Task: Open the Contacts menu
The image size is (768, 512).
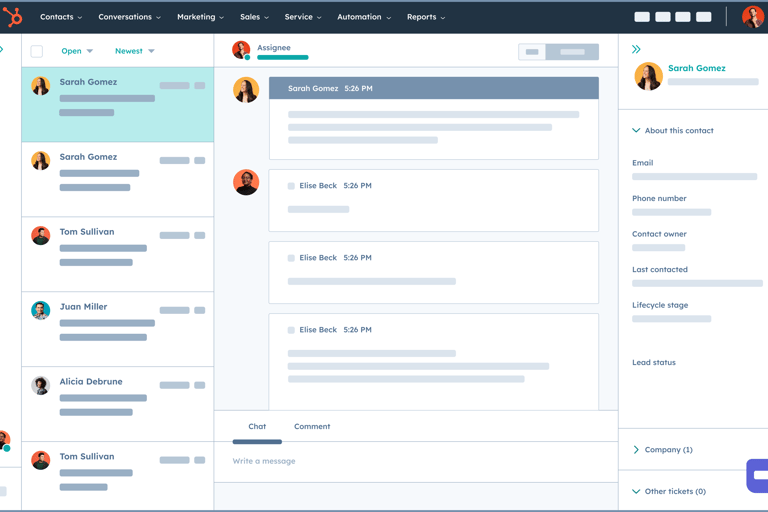Action: click(x=61, y=17)
